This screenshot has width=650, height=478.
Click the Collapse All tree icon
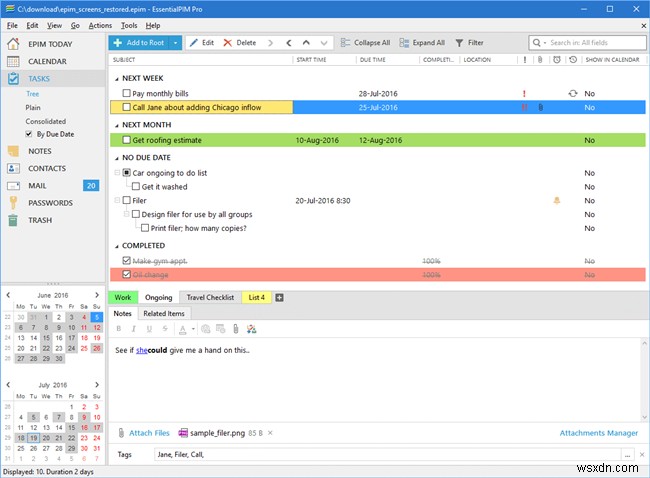point(345,43)
